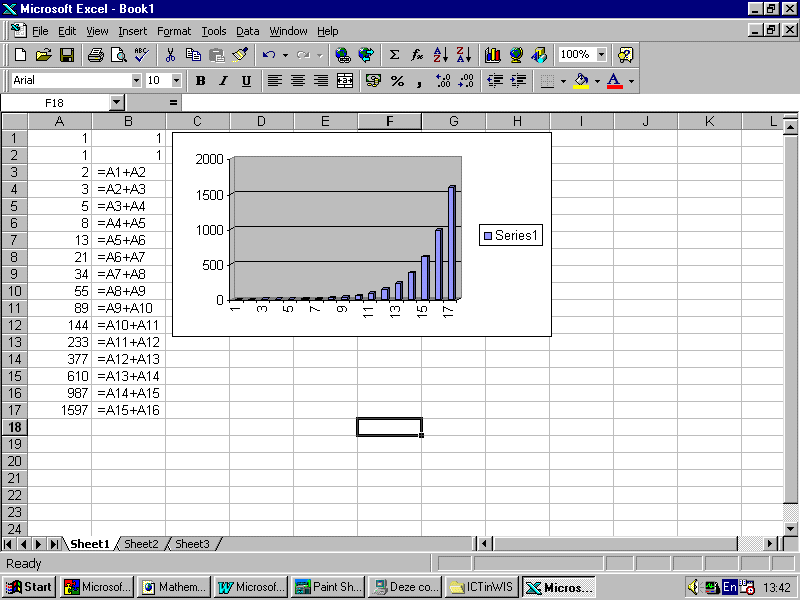Open the Insert menu

coord(133,32)
